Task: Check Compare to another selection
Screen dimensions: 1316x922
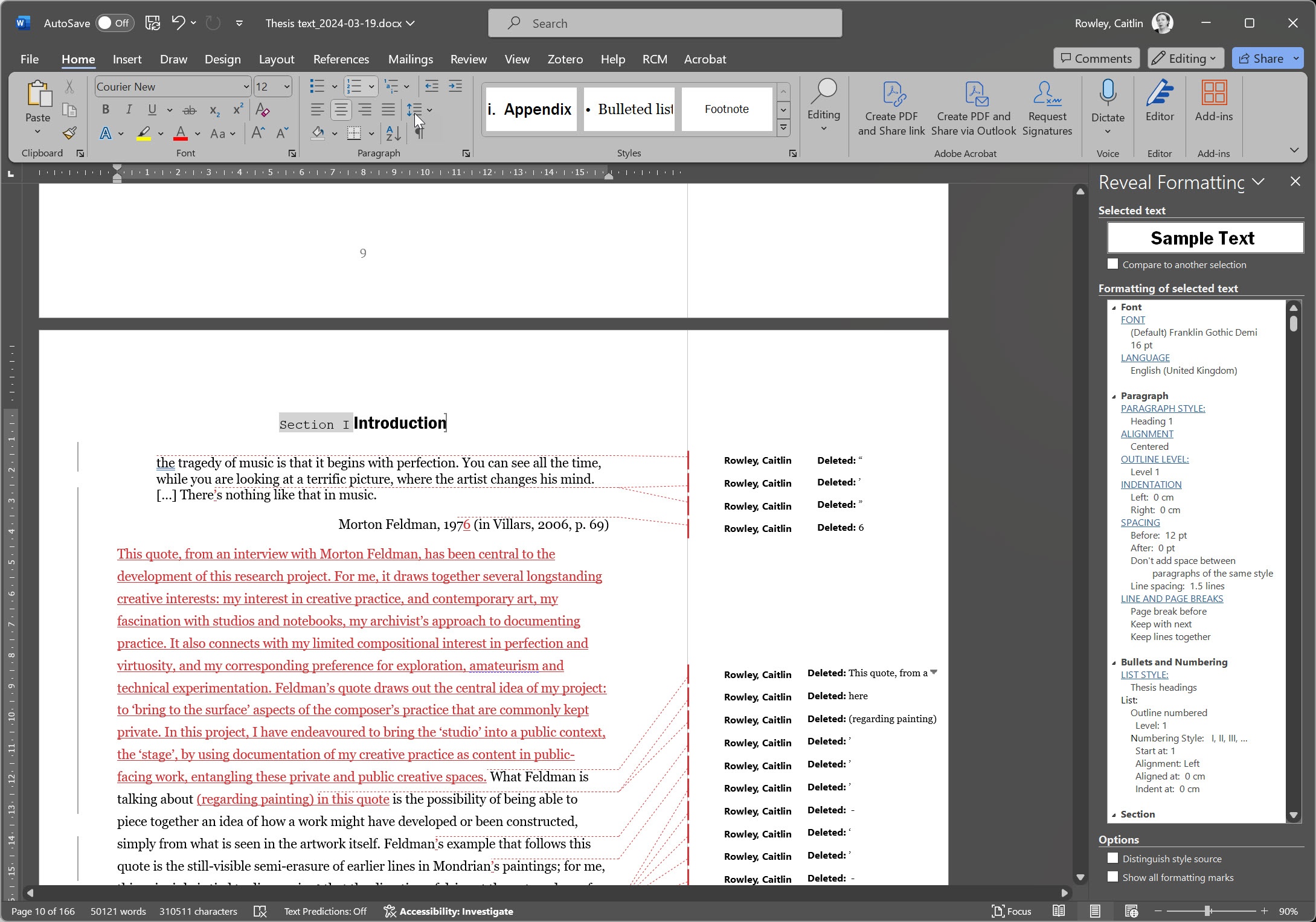Action: [1113, 264]
